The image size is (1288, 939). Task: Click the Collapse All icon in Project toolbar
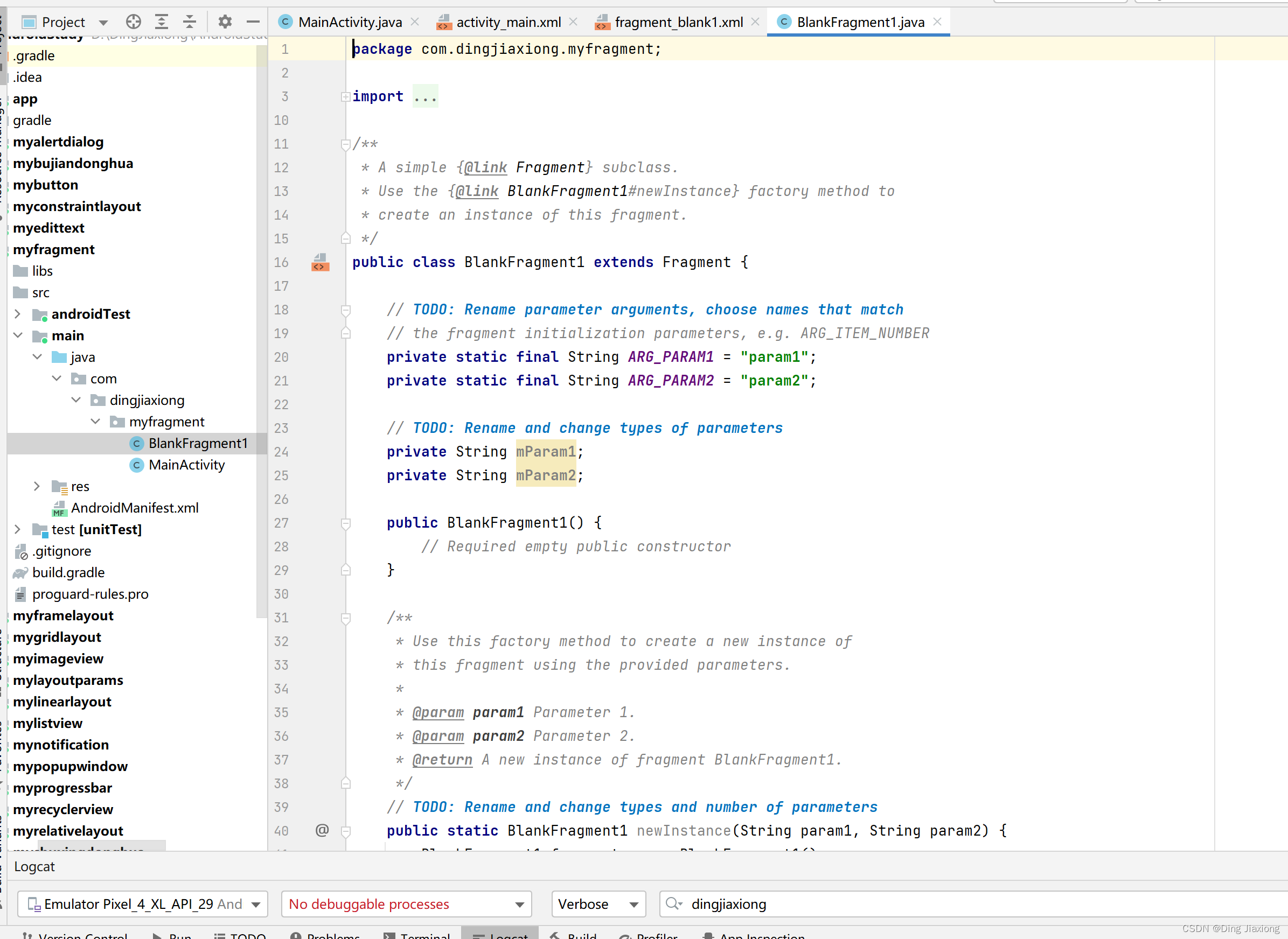coord(190,22)
